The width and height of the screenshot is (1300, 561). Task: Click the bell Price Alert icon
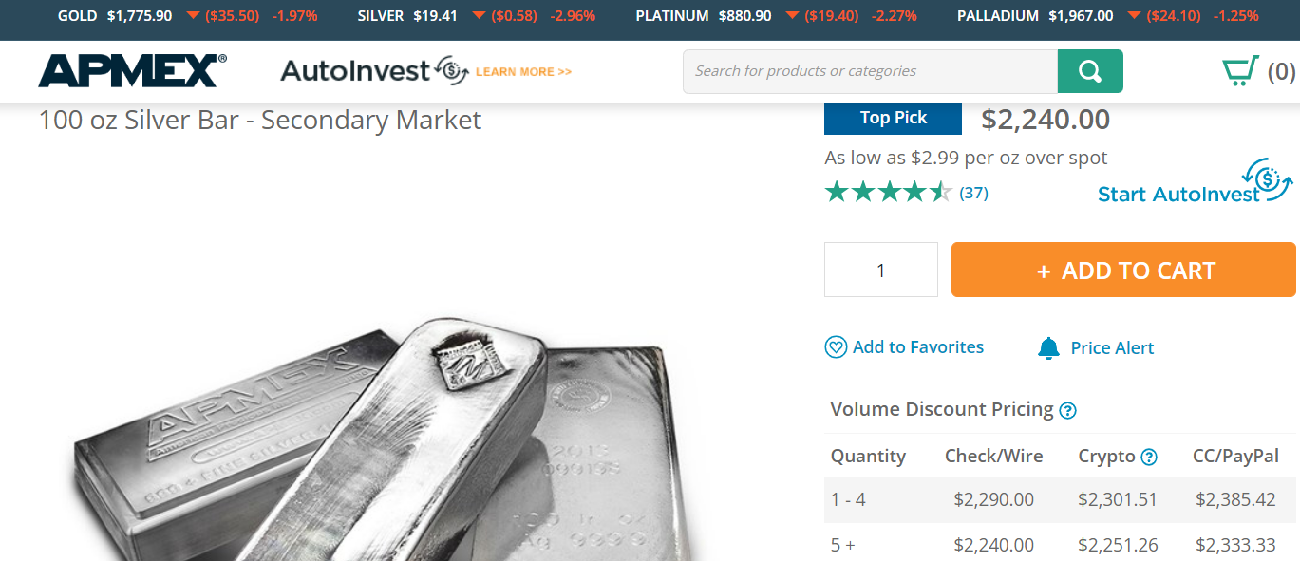[1048, 348]
